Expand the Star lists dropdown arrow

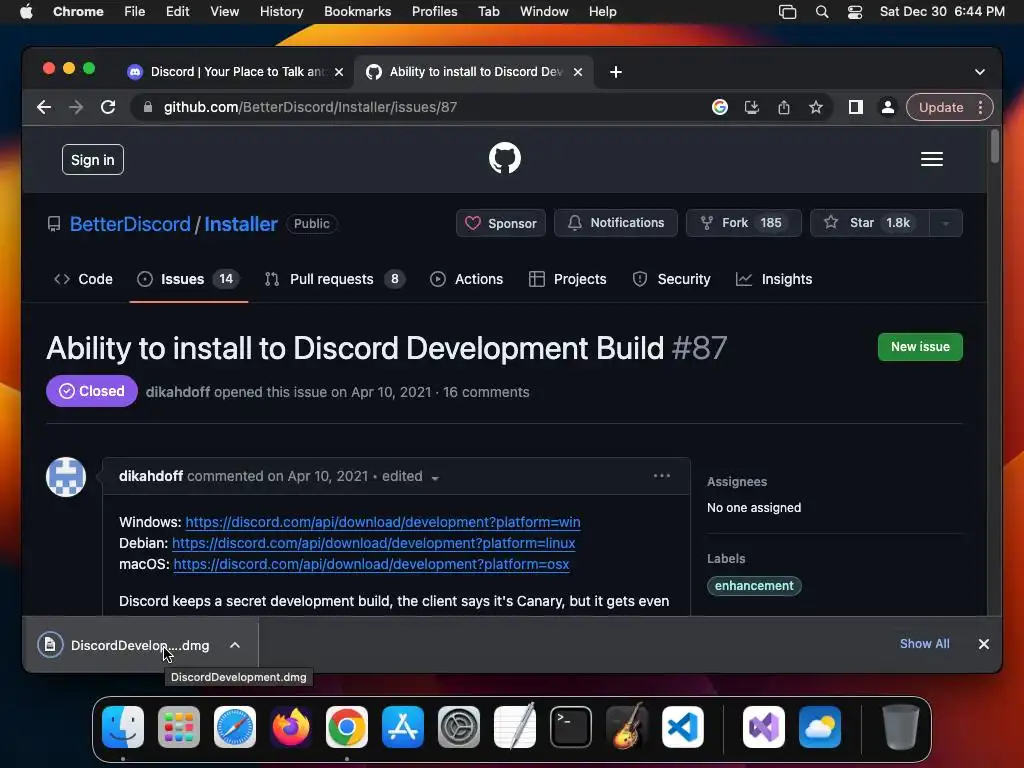(x=946, y=223)
